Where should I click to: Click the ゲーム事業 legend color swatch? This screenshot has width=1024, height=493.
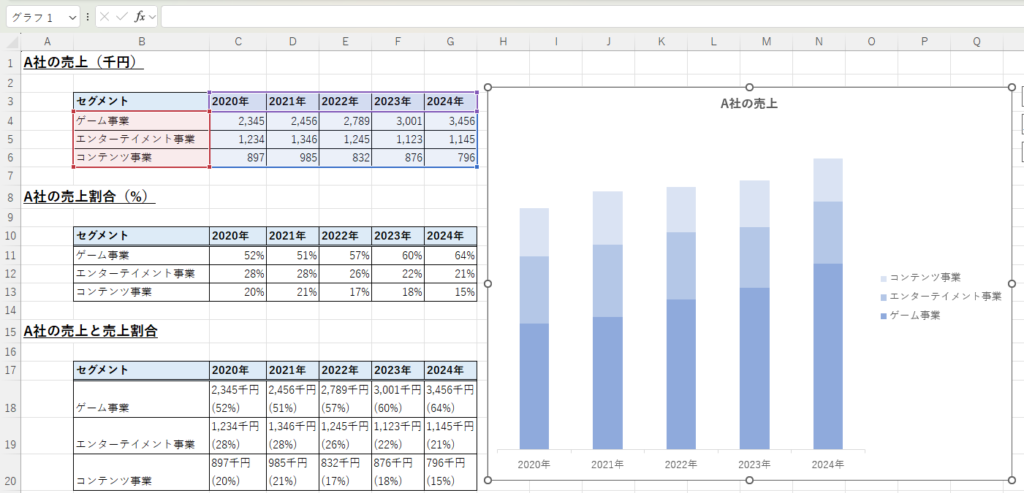point(883,316)
